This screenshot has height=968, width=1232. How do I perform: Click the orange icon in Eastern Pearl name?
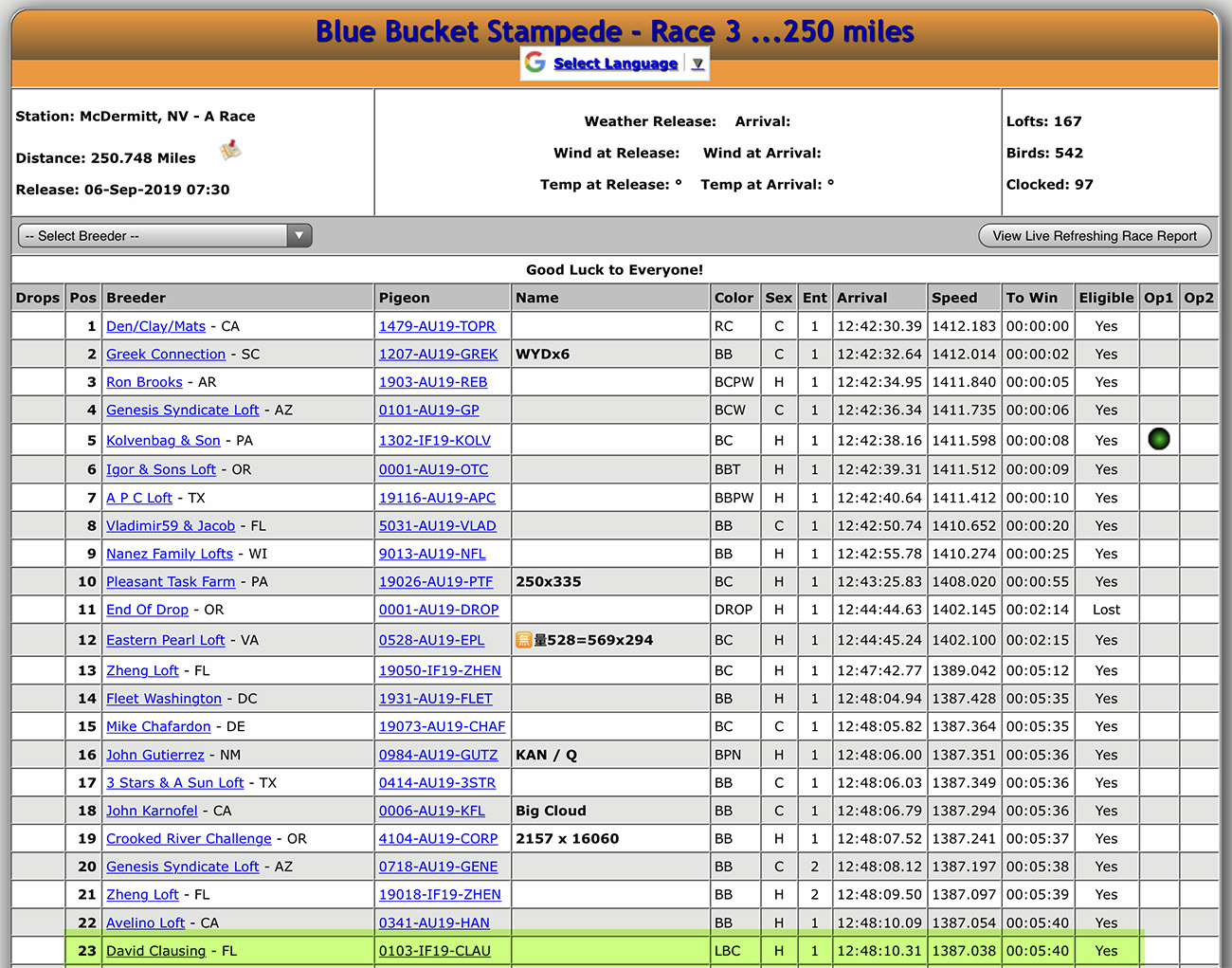pos(523,640)
